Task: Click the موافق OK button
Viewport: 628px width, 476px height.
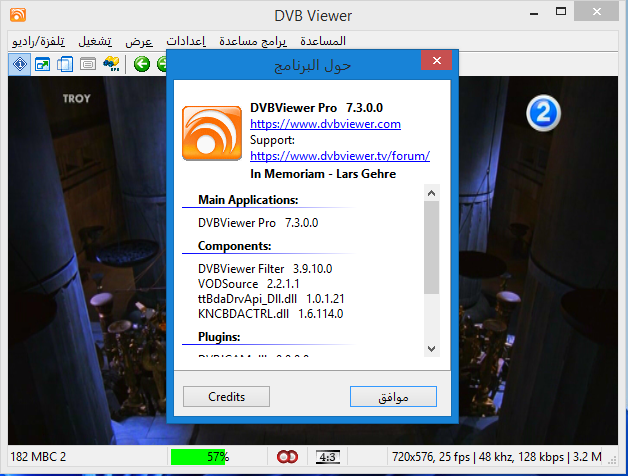Action: [x=393, y=397]
